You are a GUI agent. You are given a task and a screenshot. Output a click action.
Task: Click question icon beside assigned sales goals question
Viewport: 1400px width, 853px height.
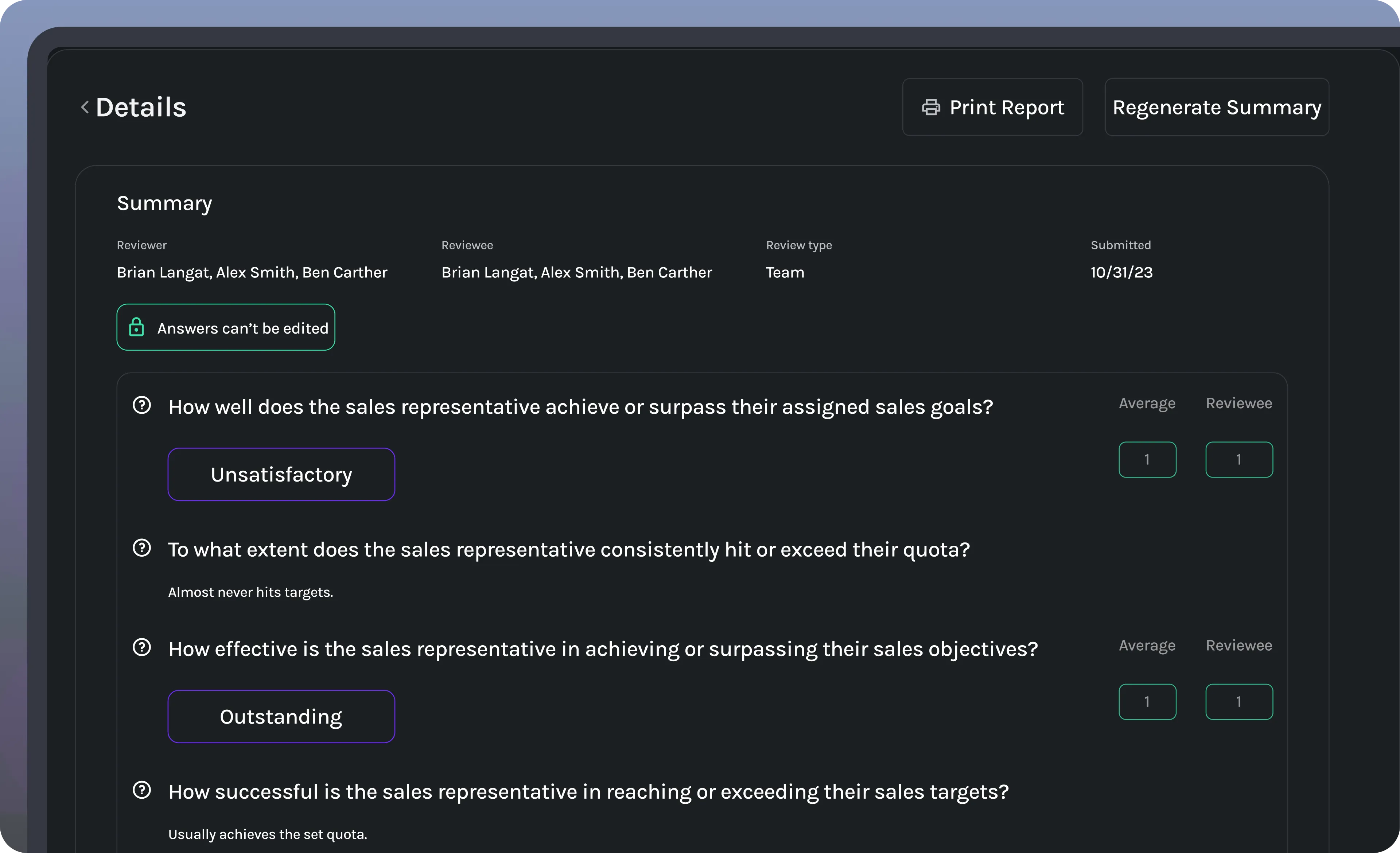[141, 405]
